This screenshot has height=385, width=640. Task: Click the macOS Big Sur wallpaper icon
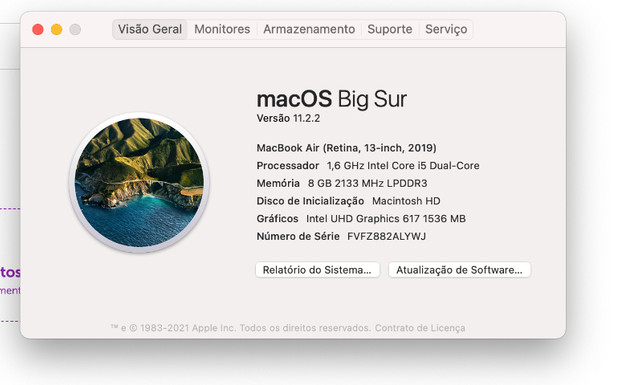click(139, 182)
